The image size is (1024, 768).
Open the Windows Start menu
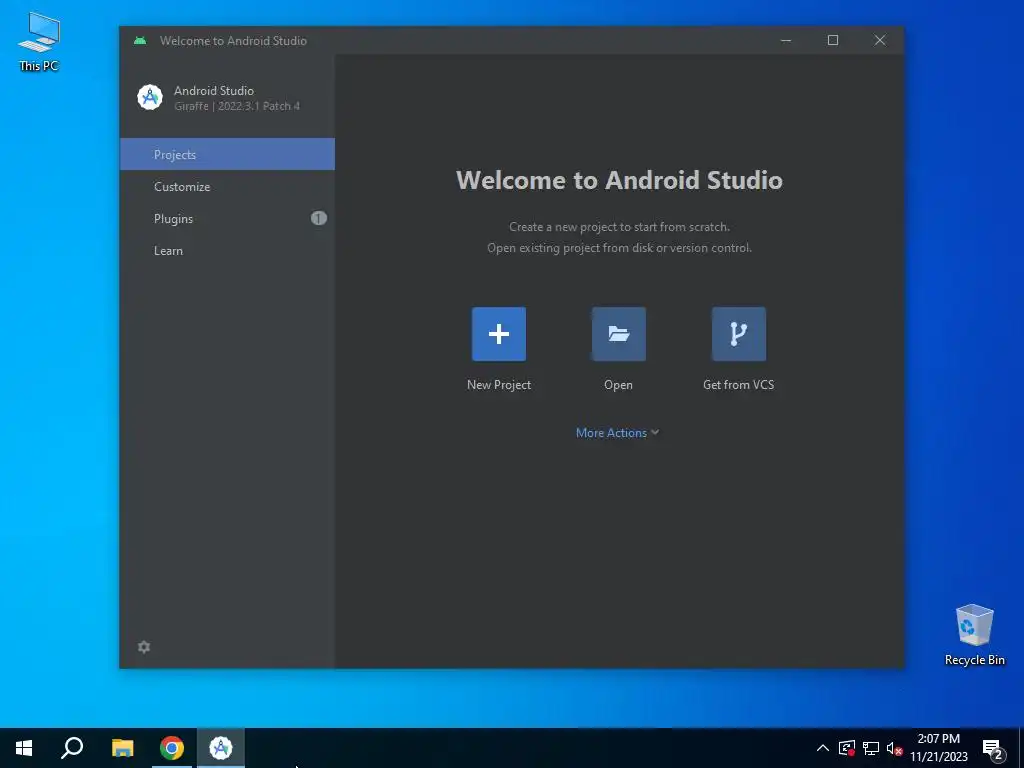(24, 748)
